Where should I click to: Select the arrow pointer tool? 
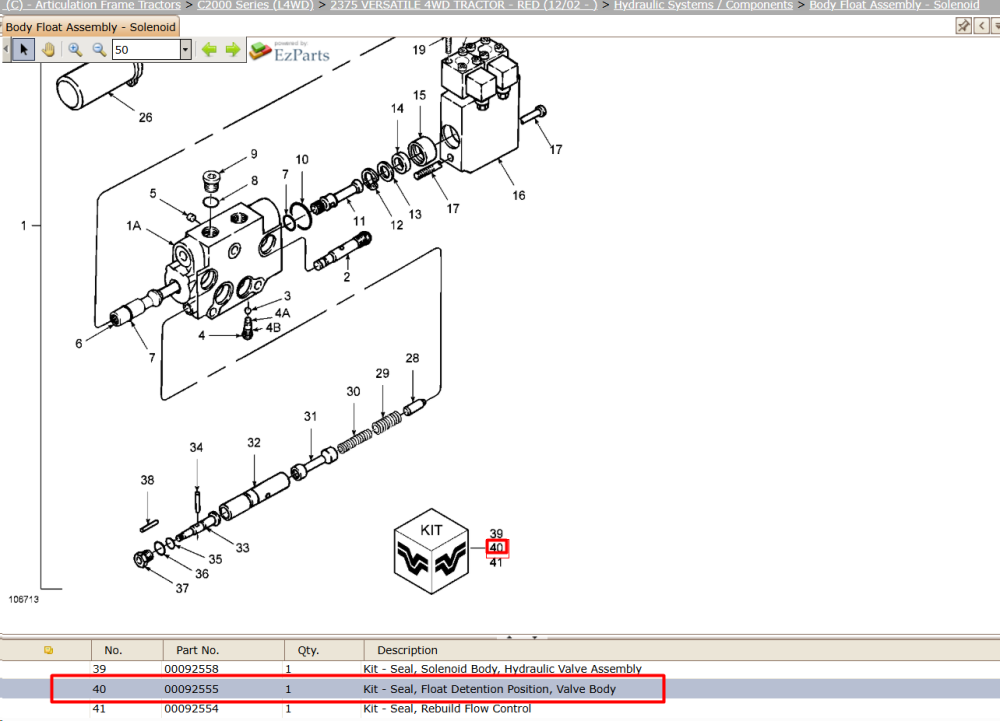click(24, 50)
